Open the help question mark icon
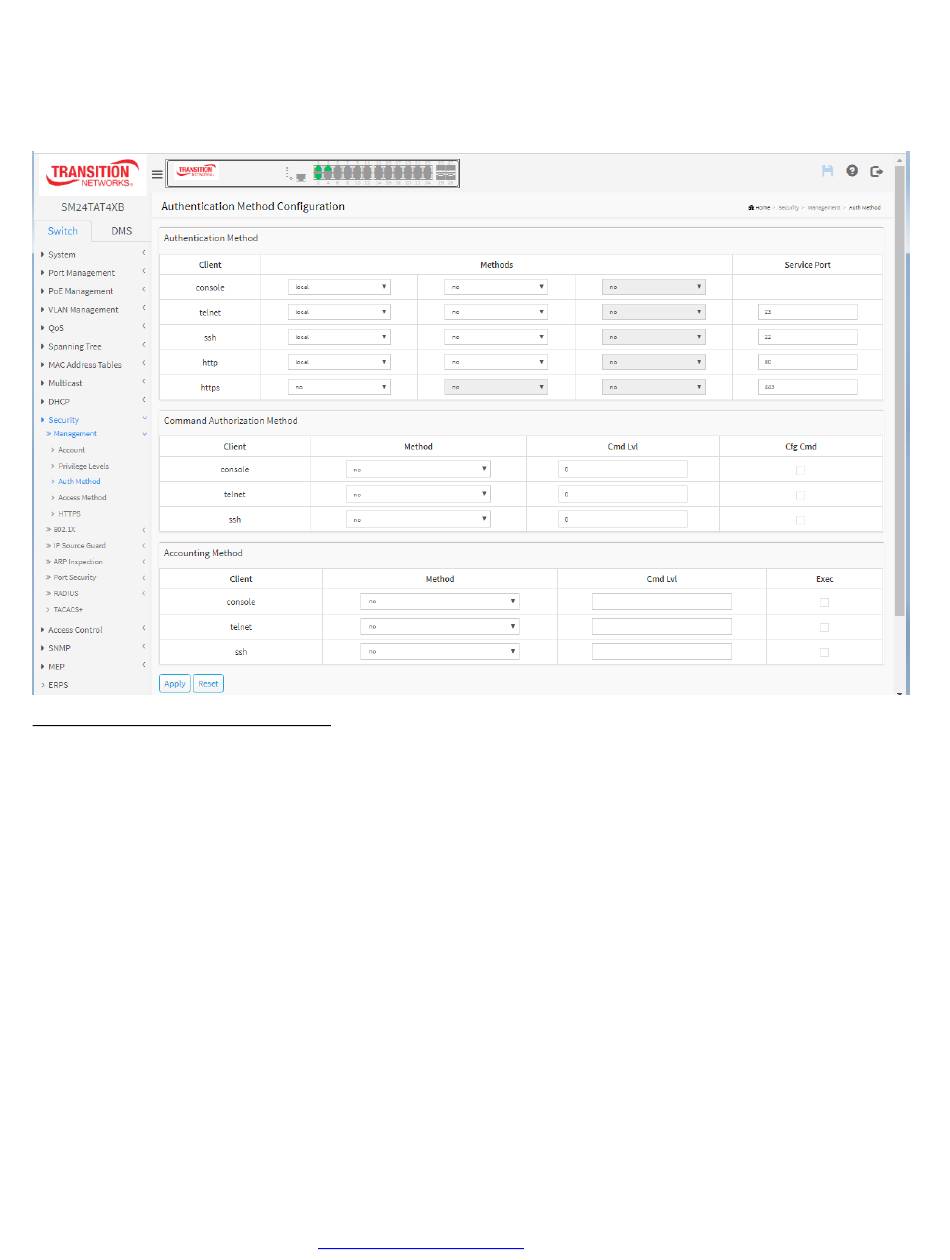The width and height of the screenshot is (950, 1260). (x=852, y=171)
